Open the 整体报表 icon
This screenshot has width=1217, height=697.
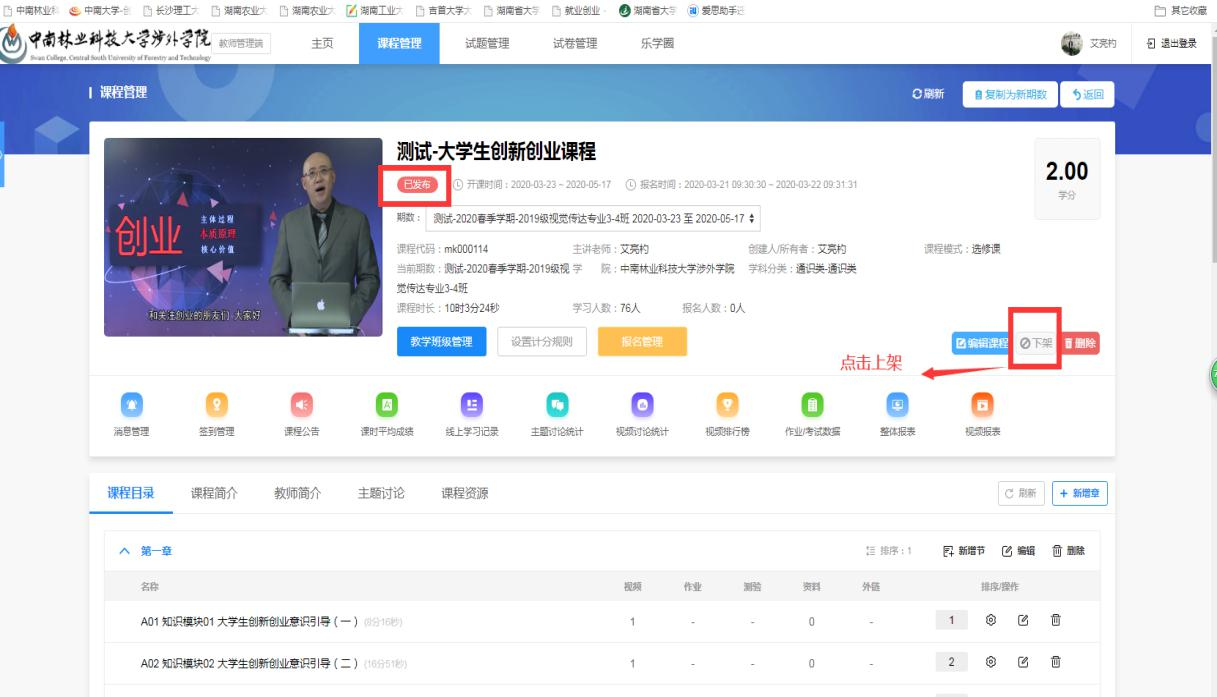point(897,404)
